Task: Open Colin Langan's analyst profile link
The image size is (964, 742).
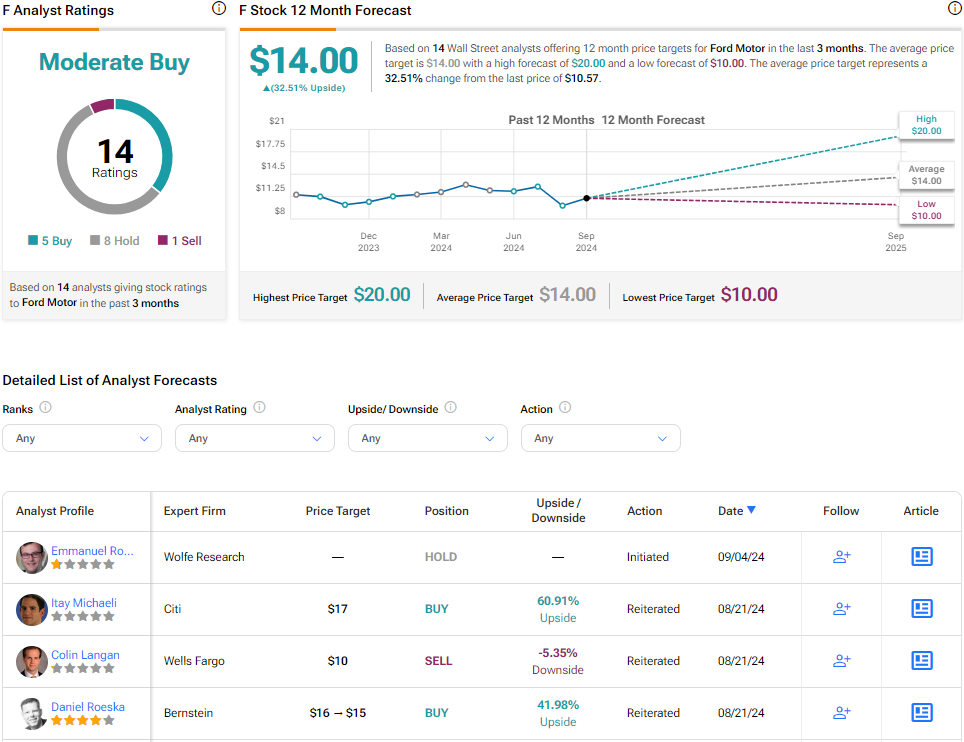Action: (85, 655)
